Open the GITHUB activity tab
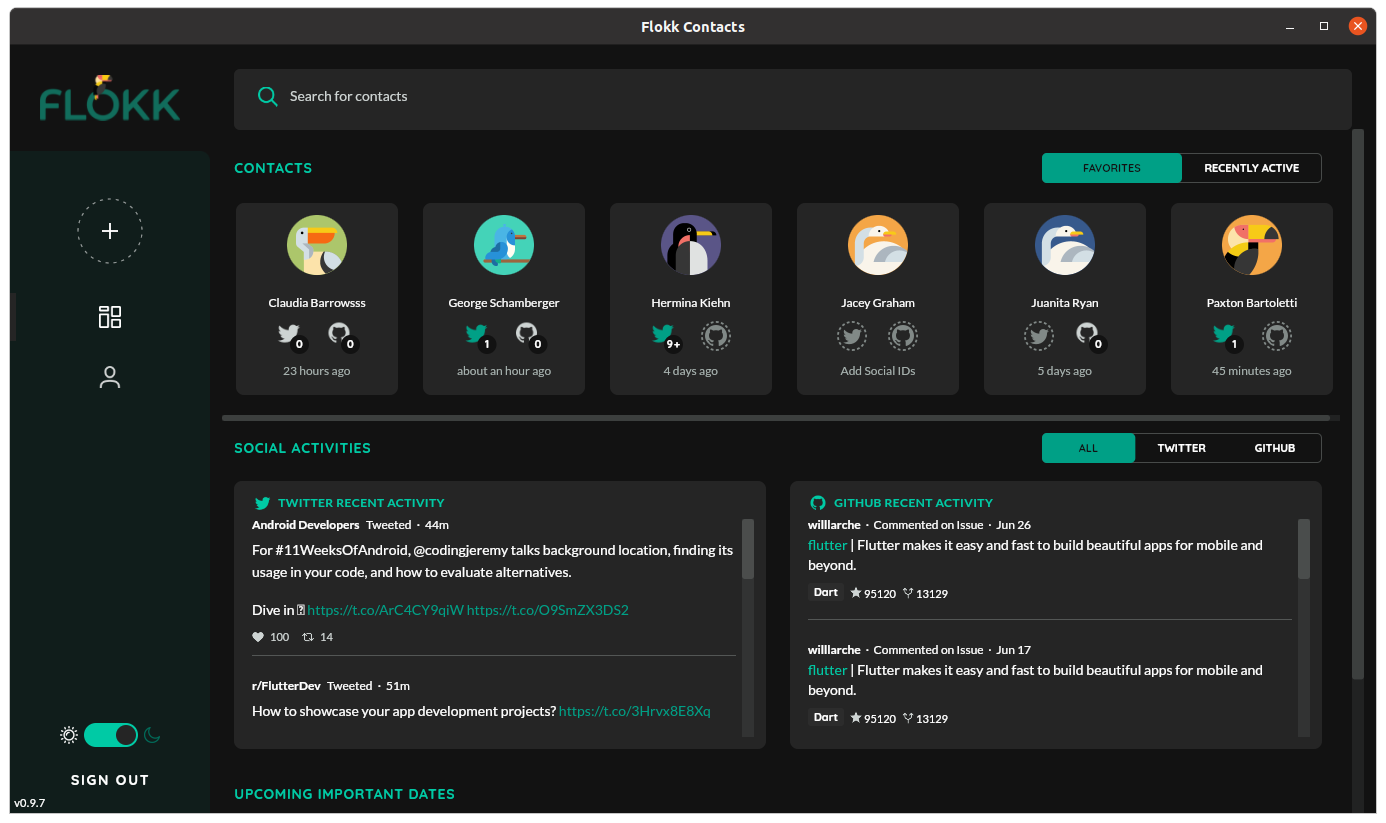 1274,448
